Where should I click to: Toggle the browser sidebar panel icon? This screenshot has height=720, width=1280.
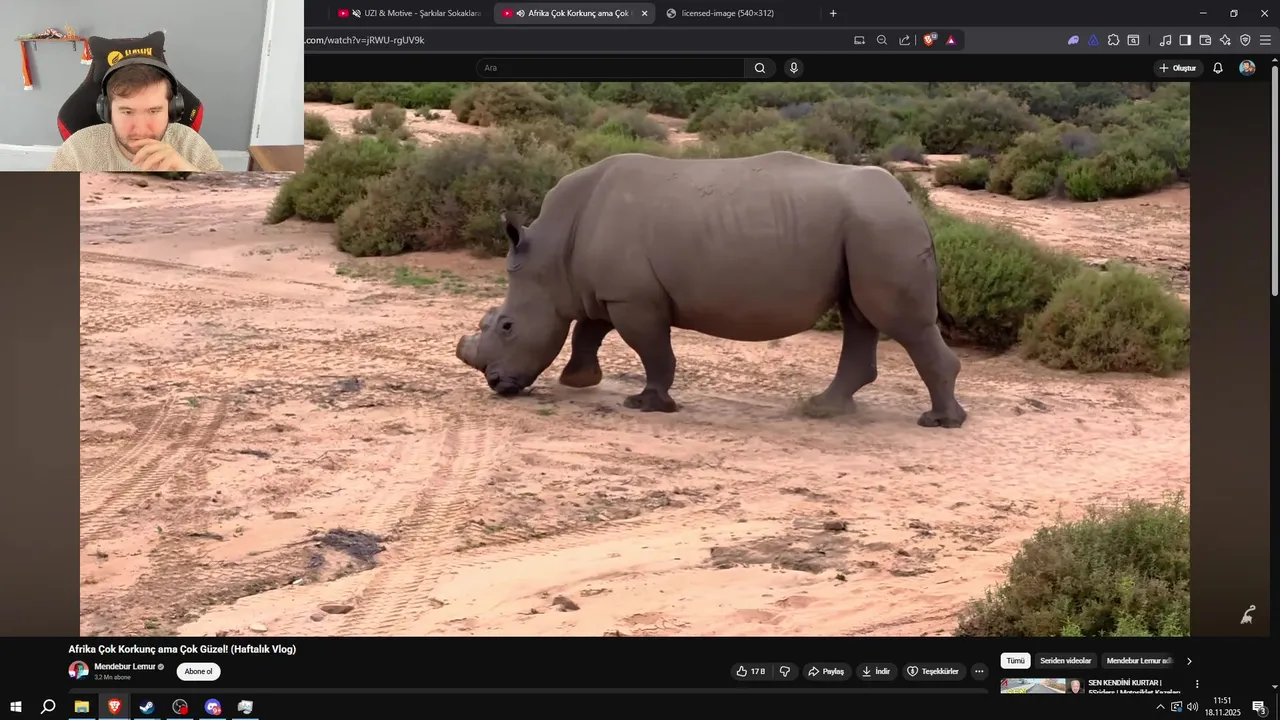click(x=1185, y=40)
